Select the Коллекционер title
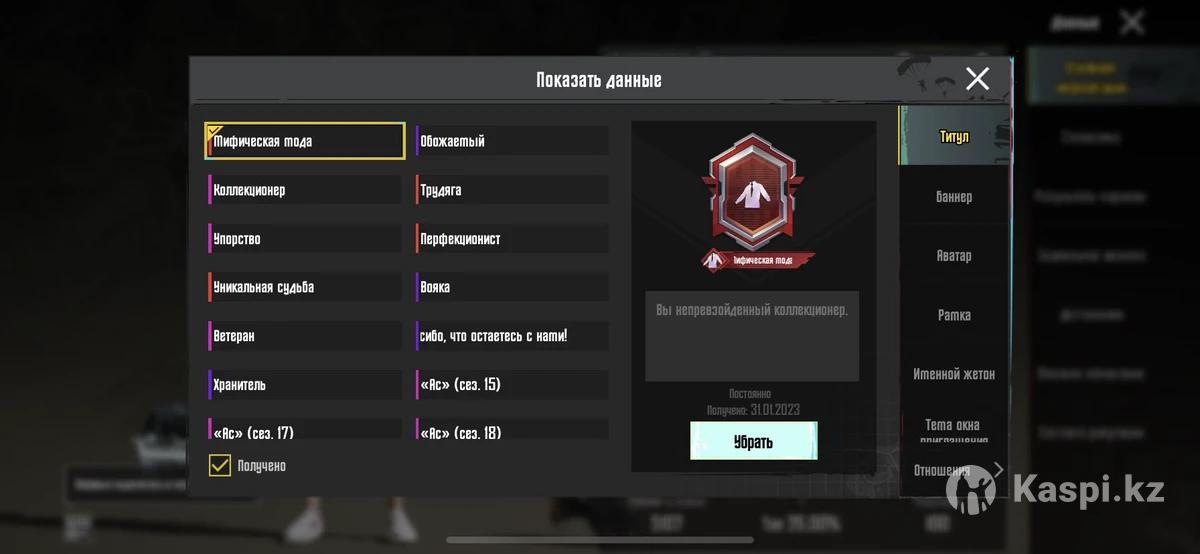Screen dimensions: 1200x554 (305, 190)
